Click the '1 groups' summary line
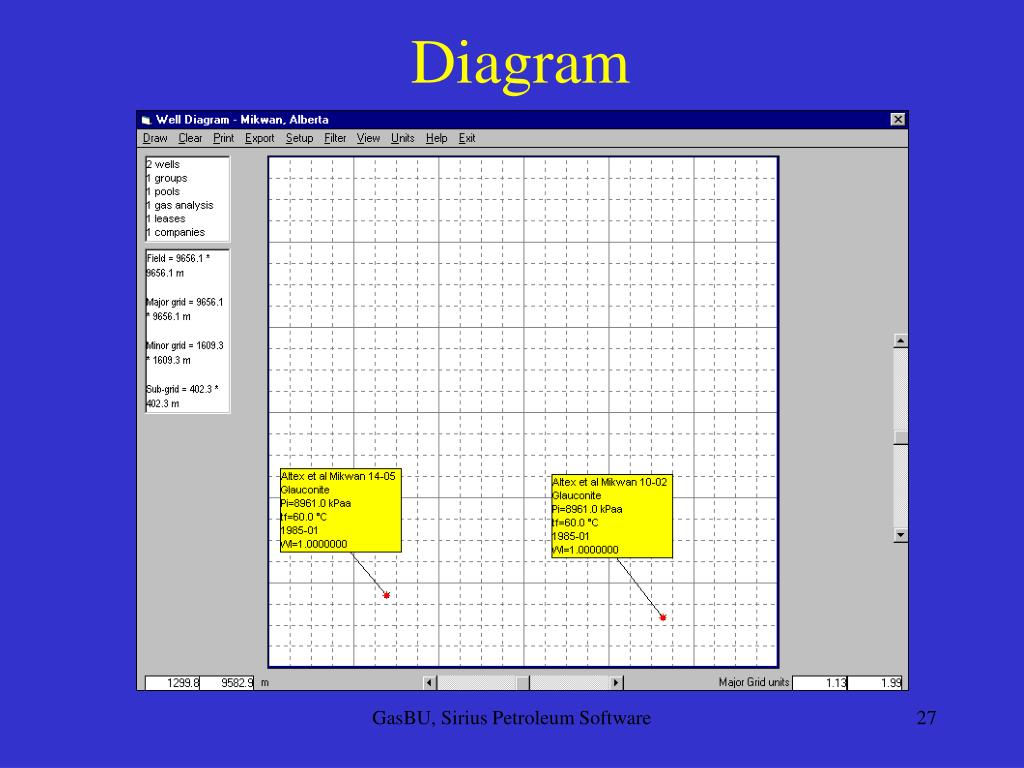The image size is (1024, 768). pos(167,178)
